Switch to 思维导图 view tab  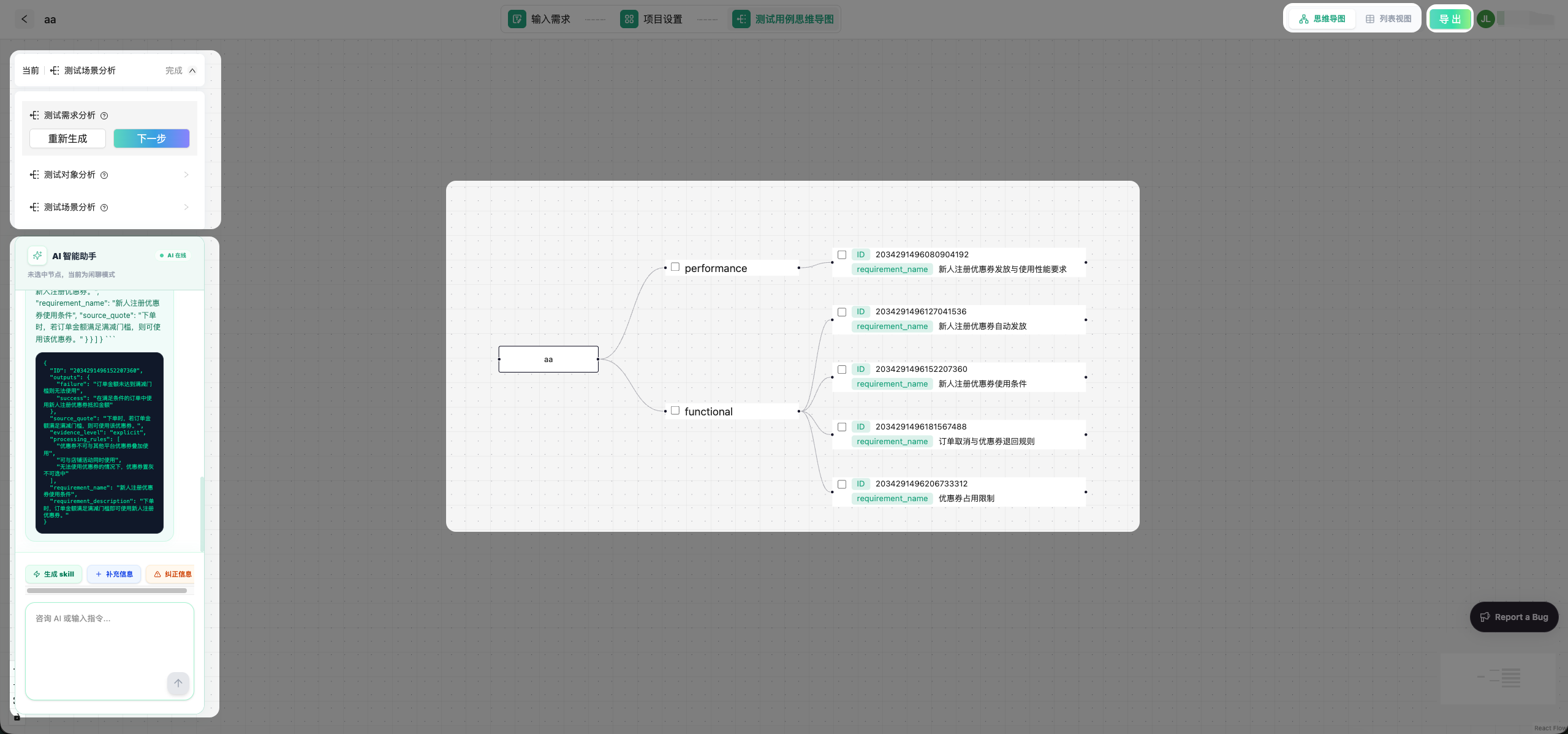coord(1322,19)
